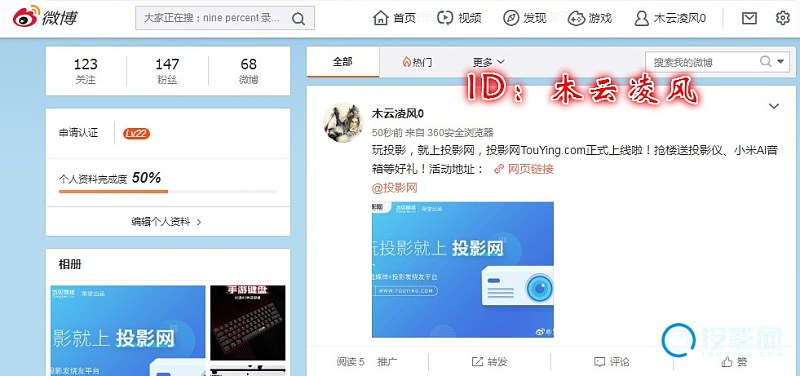800x376 pixels.
Task: Click the 赞 thumbs-up icon
Action: click(727, 362)
